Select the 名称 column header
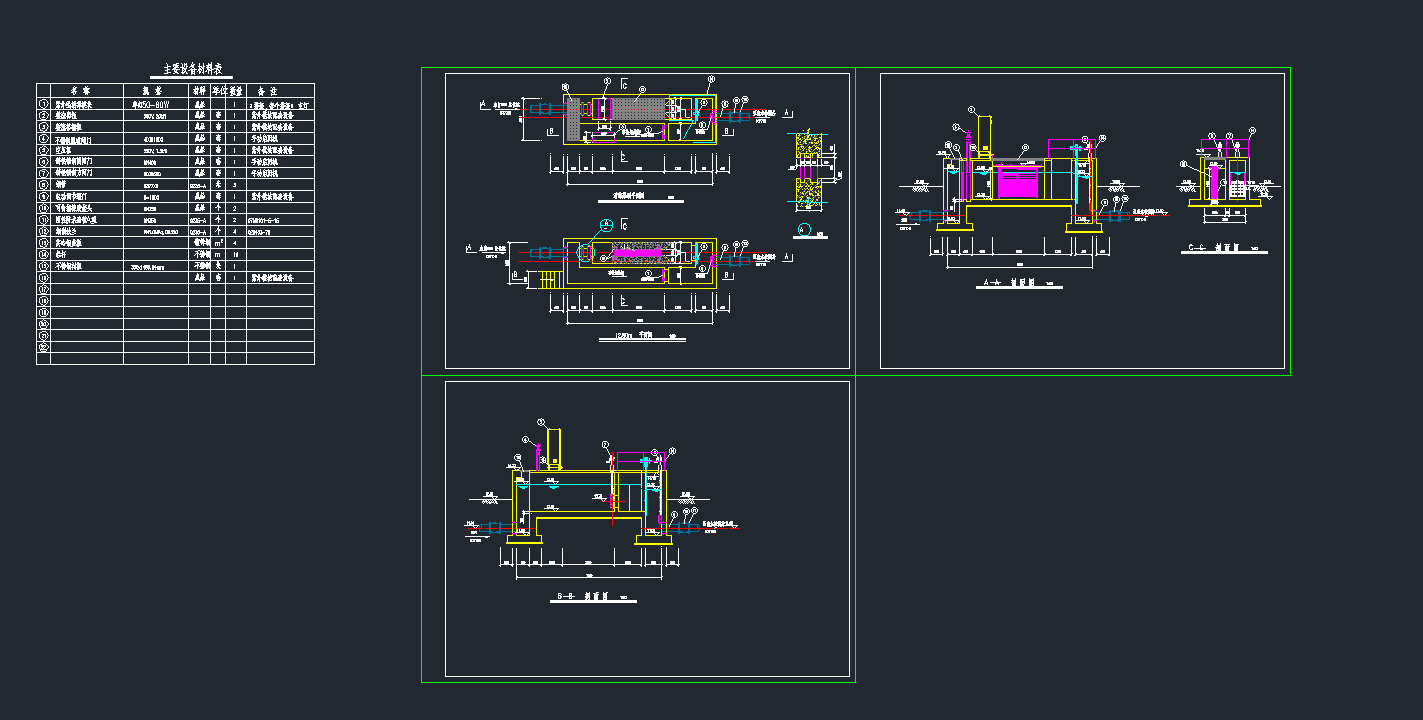This screenshot has height=720, width=1423. click(80, 90)
